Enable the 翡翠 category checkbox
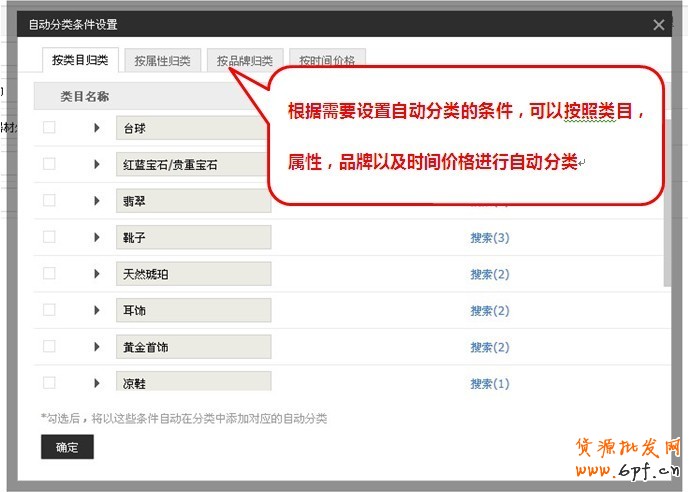The height and width of the screenshot is (492, 690). tap(49, 201)
